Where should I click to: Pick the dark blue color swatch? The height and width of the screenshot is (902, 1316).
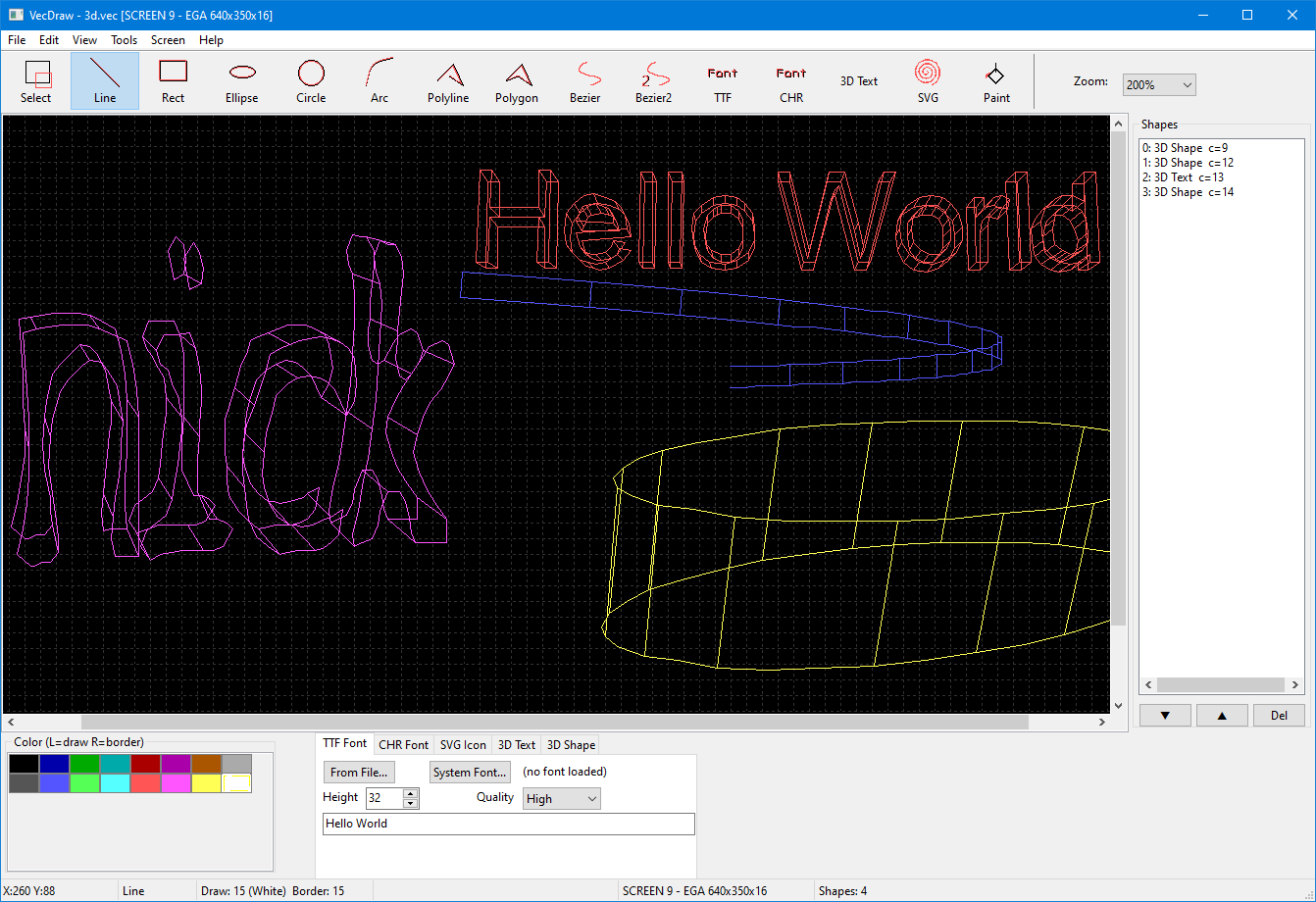tap(54, 764)
